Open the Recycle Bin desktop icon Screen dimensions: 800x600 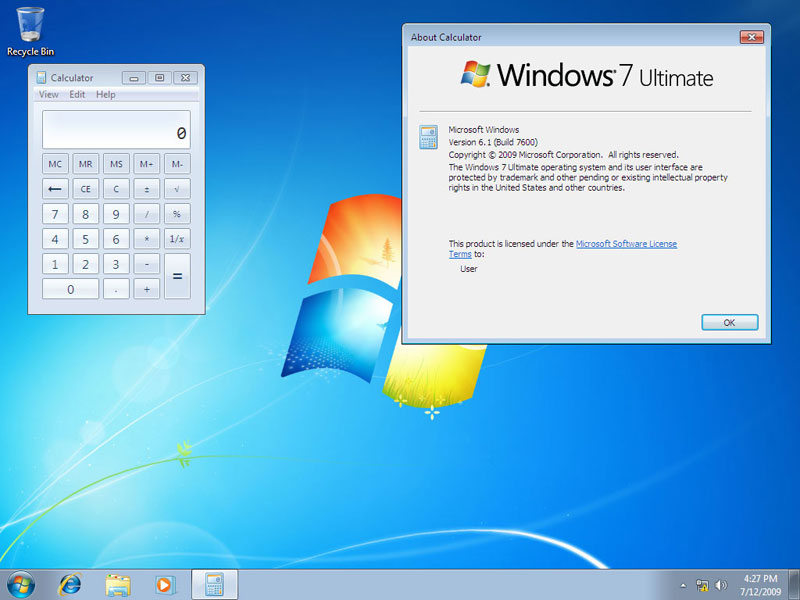click(30, 28)
